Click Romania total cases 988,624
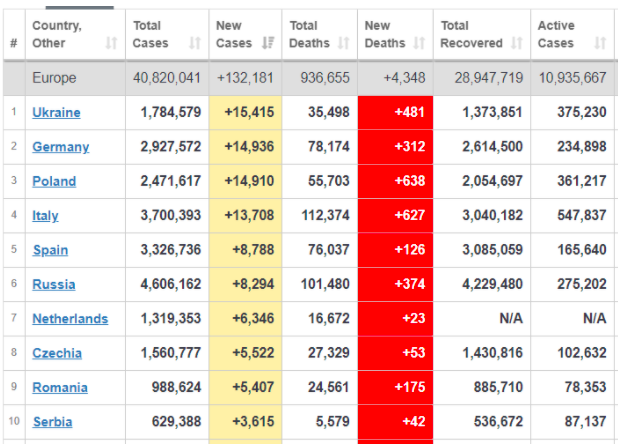Viewport: 618px width, 447px height. click(176, 387)
